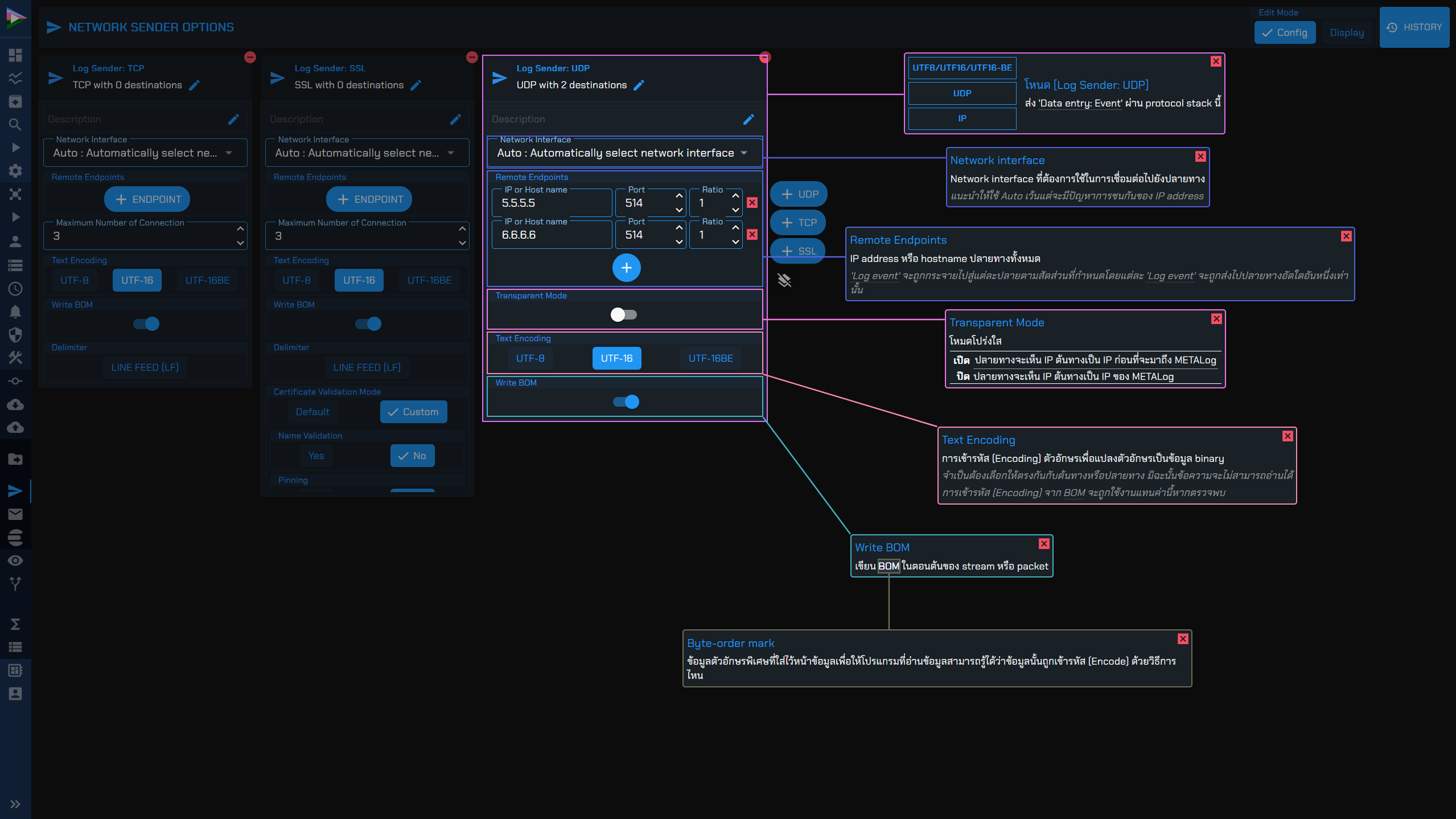Open the security shield icon in sidebar
The image size is (1456, 819).
[15, 335]
